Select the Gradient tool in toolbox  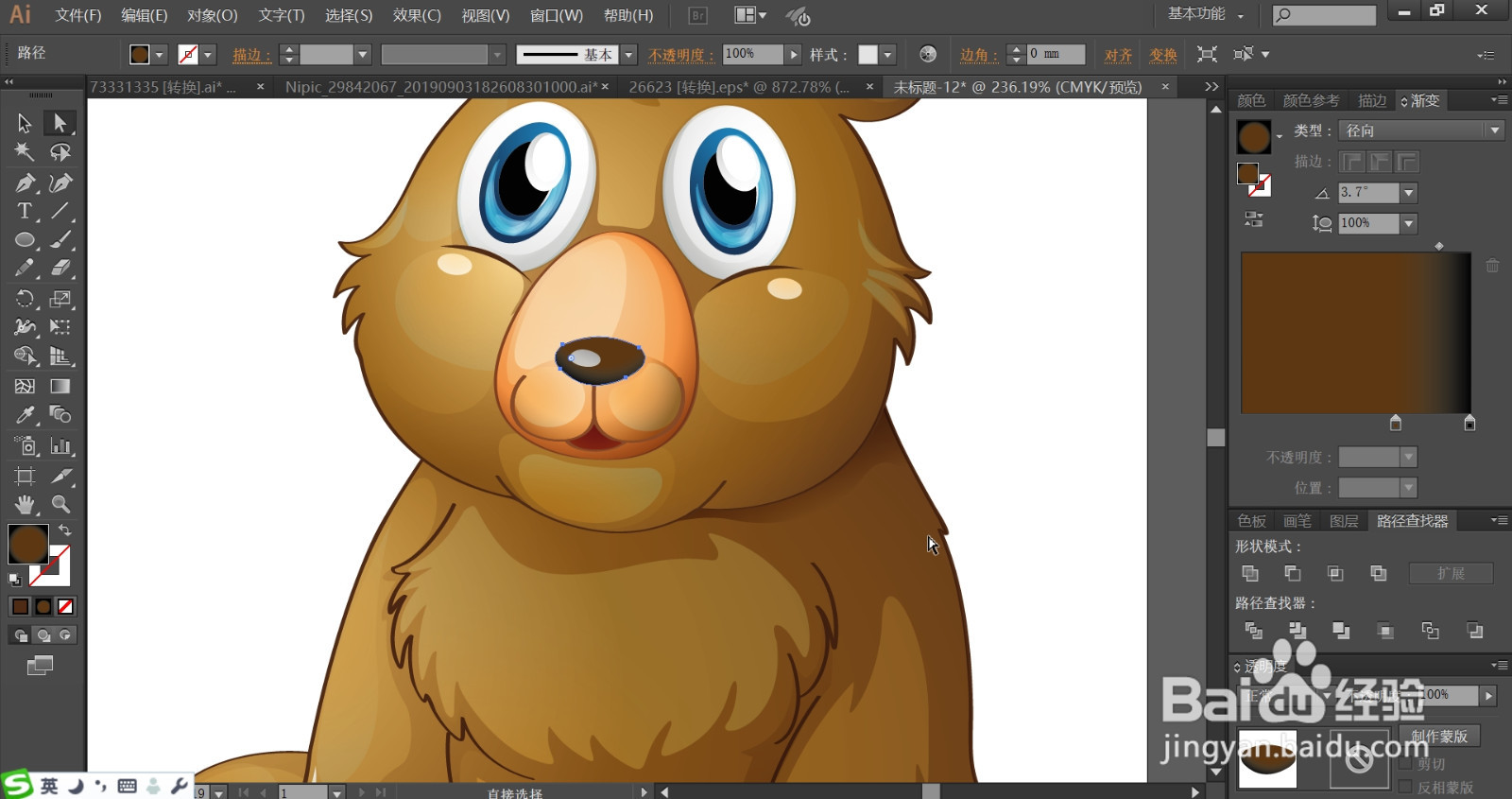60,386
